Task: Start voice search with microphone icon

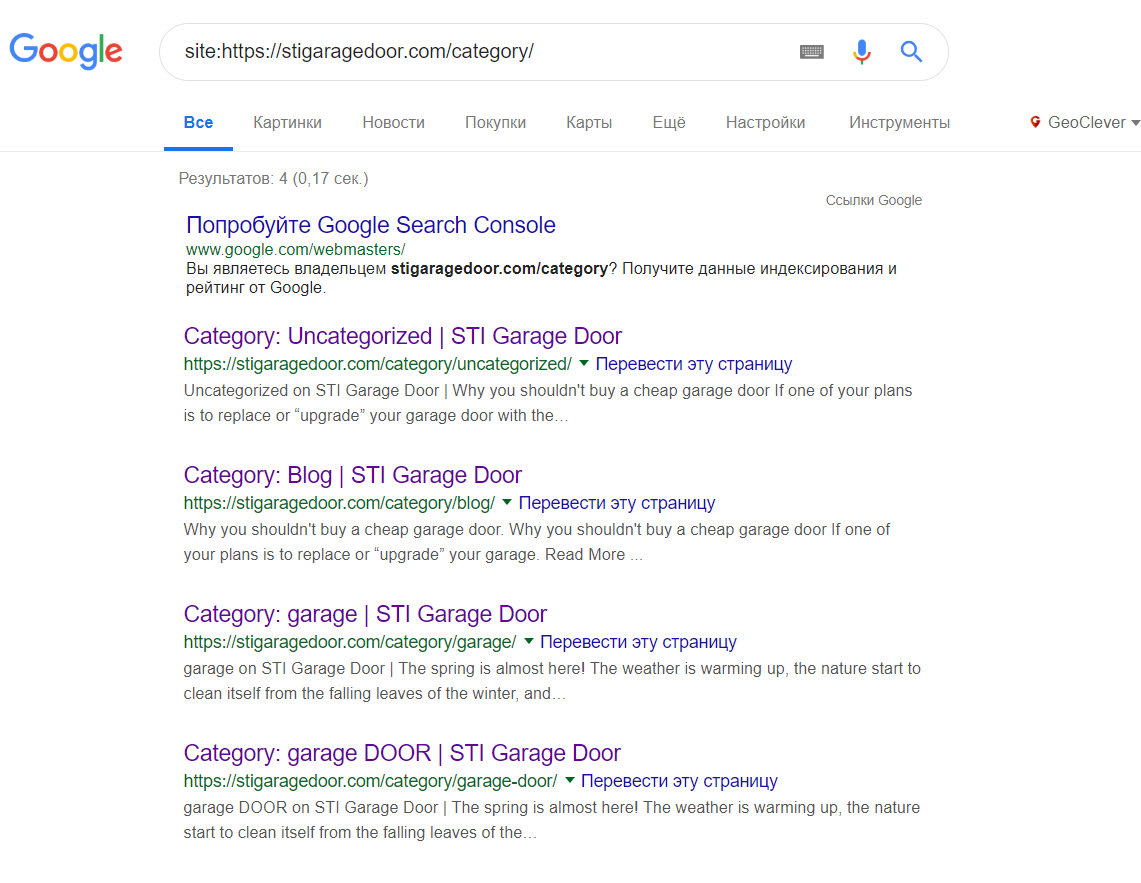Action: click(x=862, y=52)
